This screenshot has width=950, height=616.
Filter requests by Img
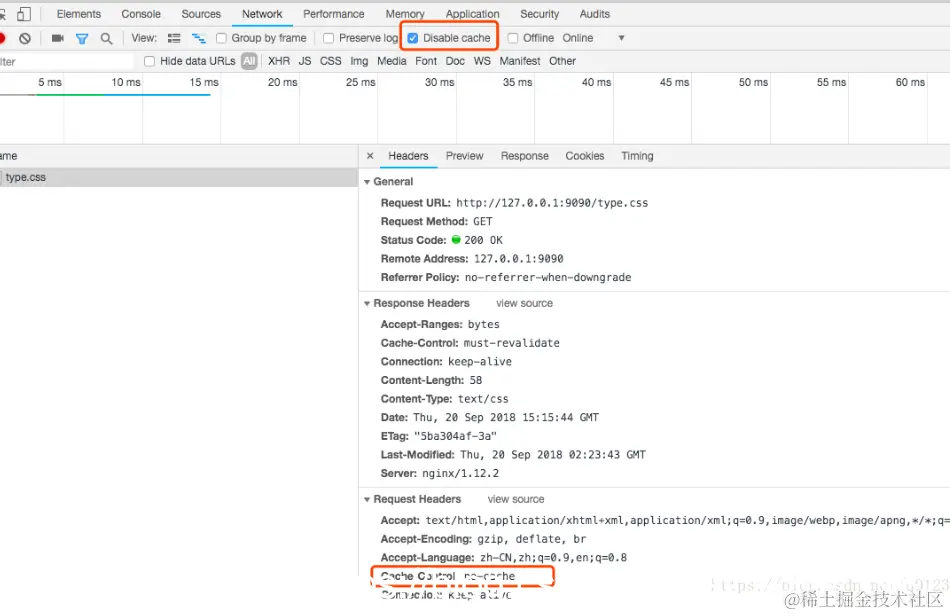click(359, 61)
